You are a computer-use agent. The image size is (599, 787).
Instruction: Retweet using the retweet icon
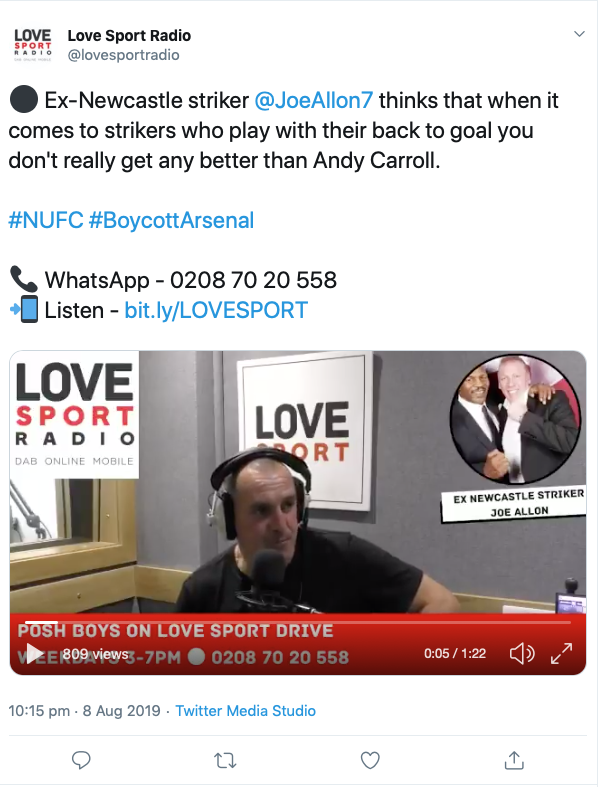coord(225,760)
